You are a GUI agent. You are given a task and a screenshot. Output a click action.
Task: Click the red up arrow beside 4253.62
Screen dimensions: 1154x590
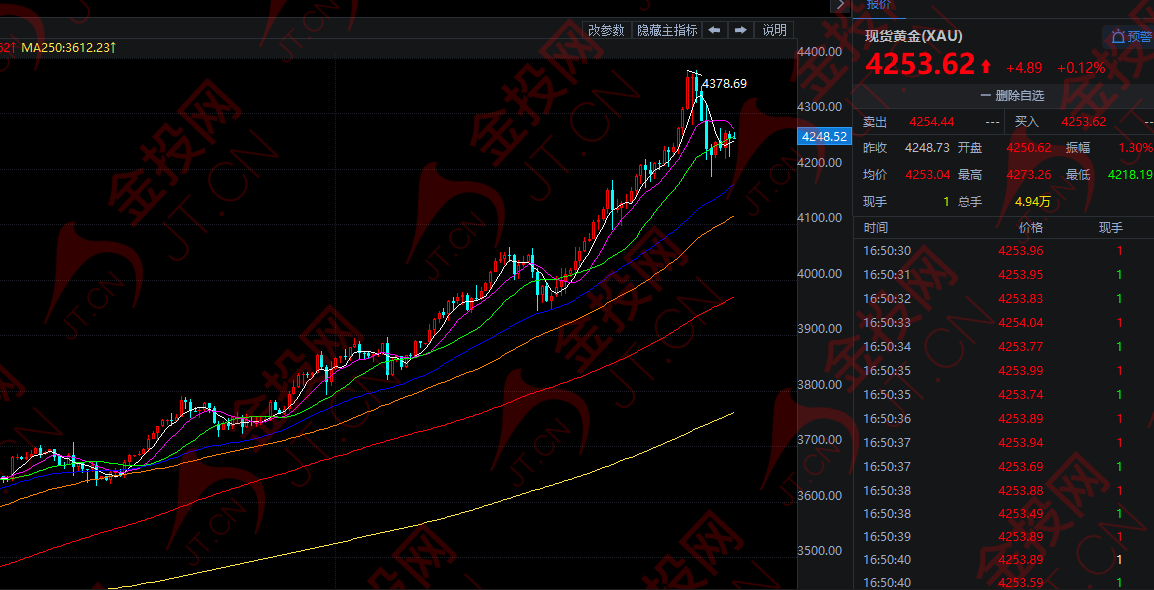[986, 67]
